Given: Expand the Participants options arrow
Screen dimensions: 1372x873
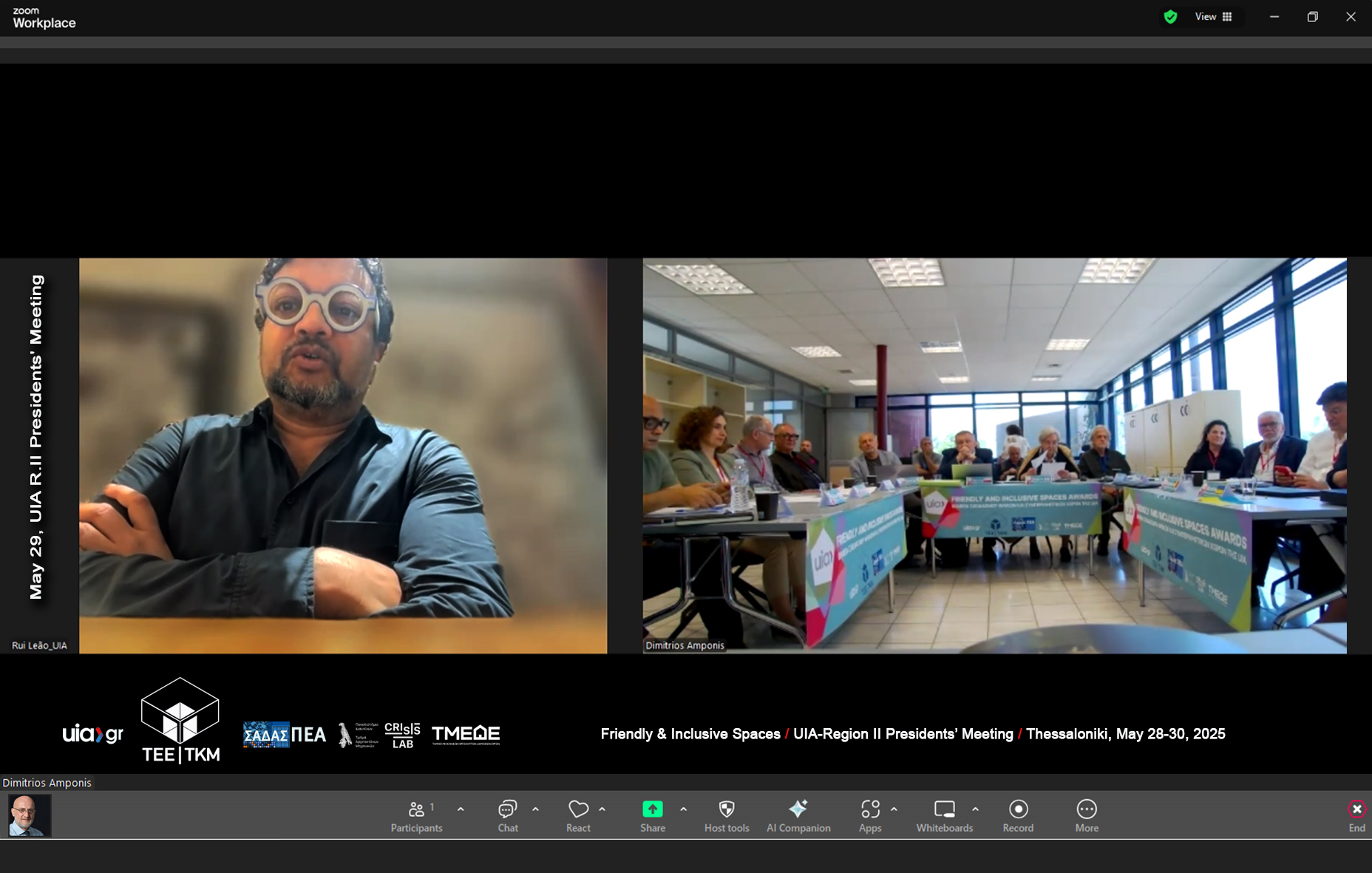Looking at the screenshot, I should pyautogui.click(x=461, y=809).
